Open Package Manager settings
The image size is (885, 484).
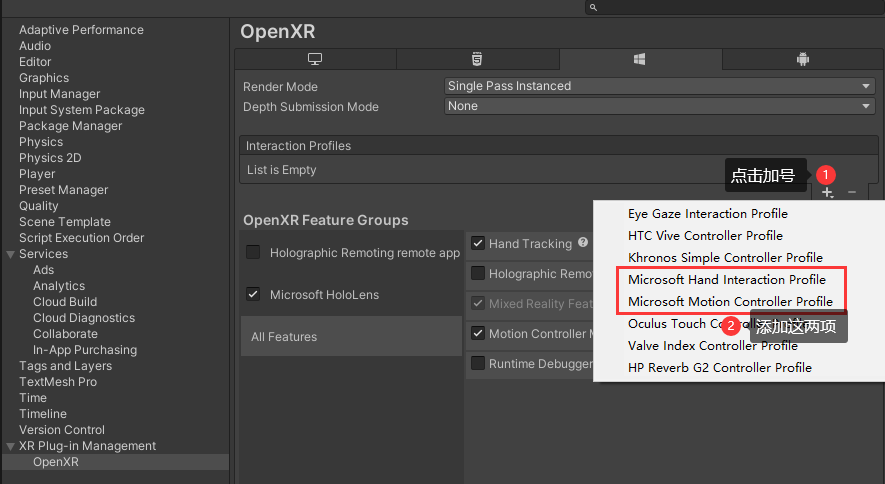click(71, 126)
